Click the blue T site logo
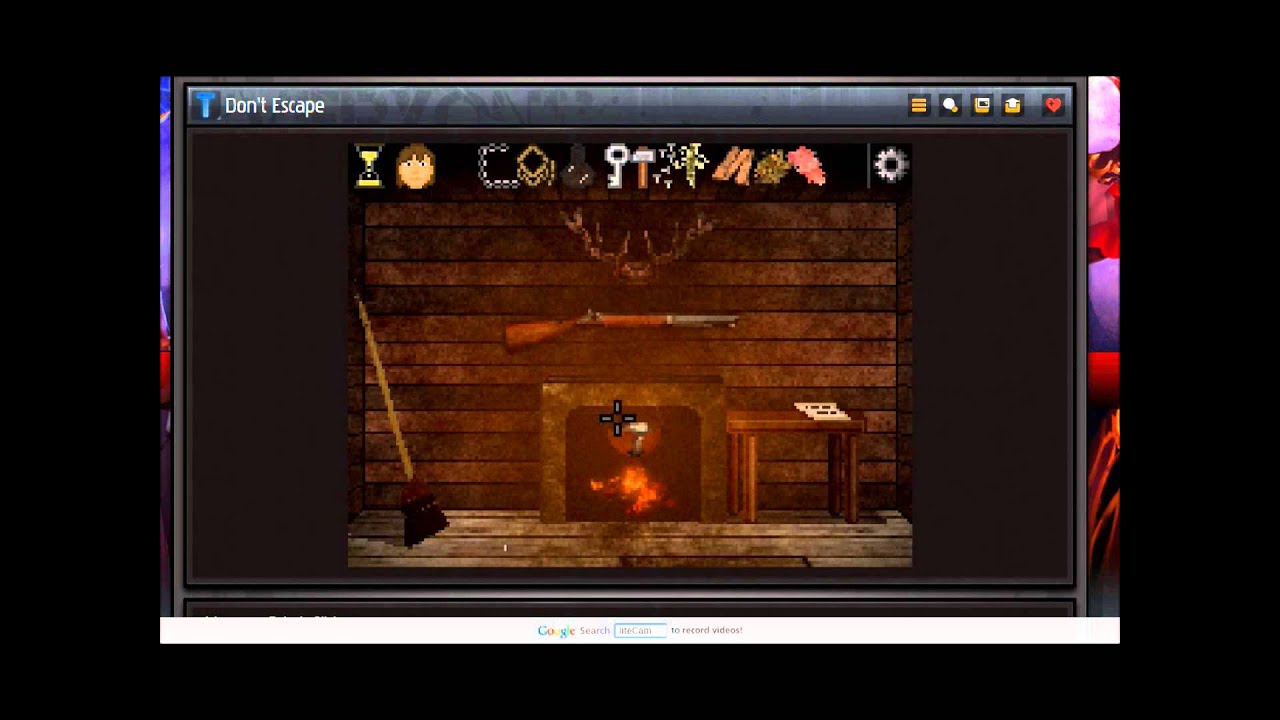 (x=205, y=105)
